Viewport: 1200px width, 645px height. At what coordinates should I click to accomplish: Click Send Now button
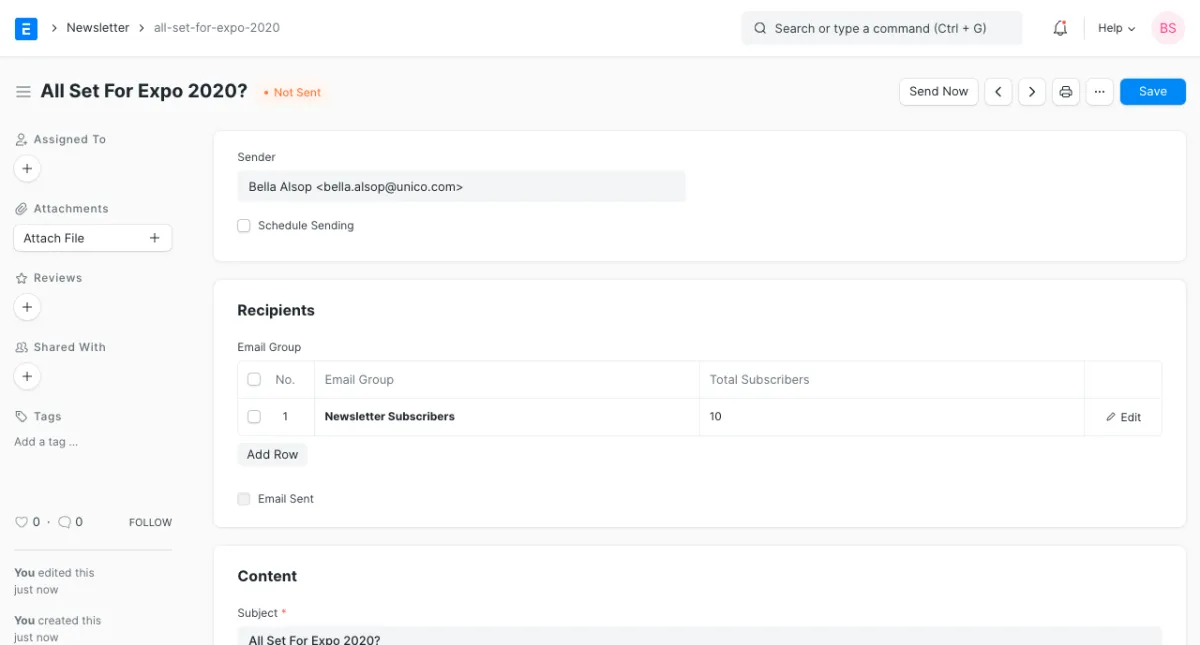[939, 92]
